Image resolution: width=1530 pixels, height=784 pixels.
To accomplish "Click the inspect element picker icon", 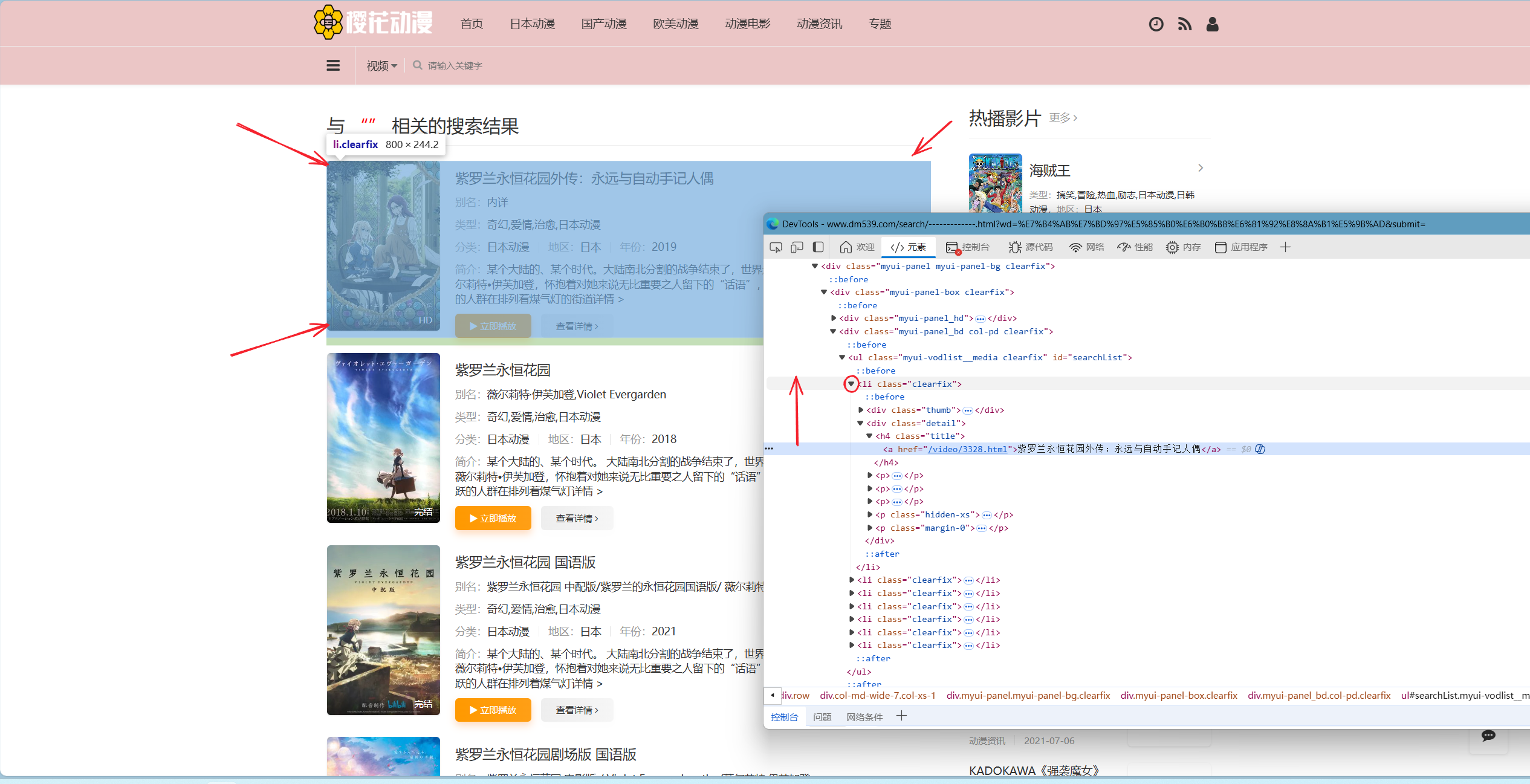I will [776, 247].
